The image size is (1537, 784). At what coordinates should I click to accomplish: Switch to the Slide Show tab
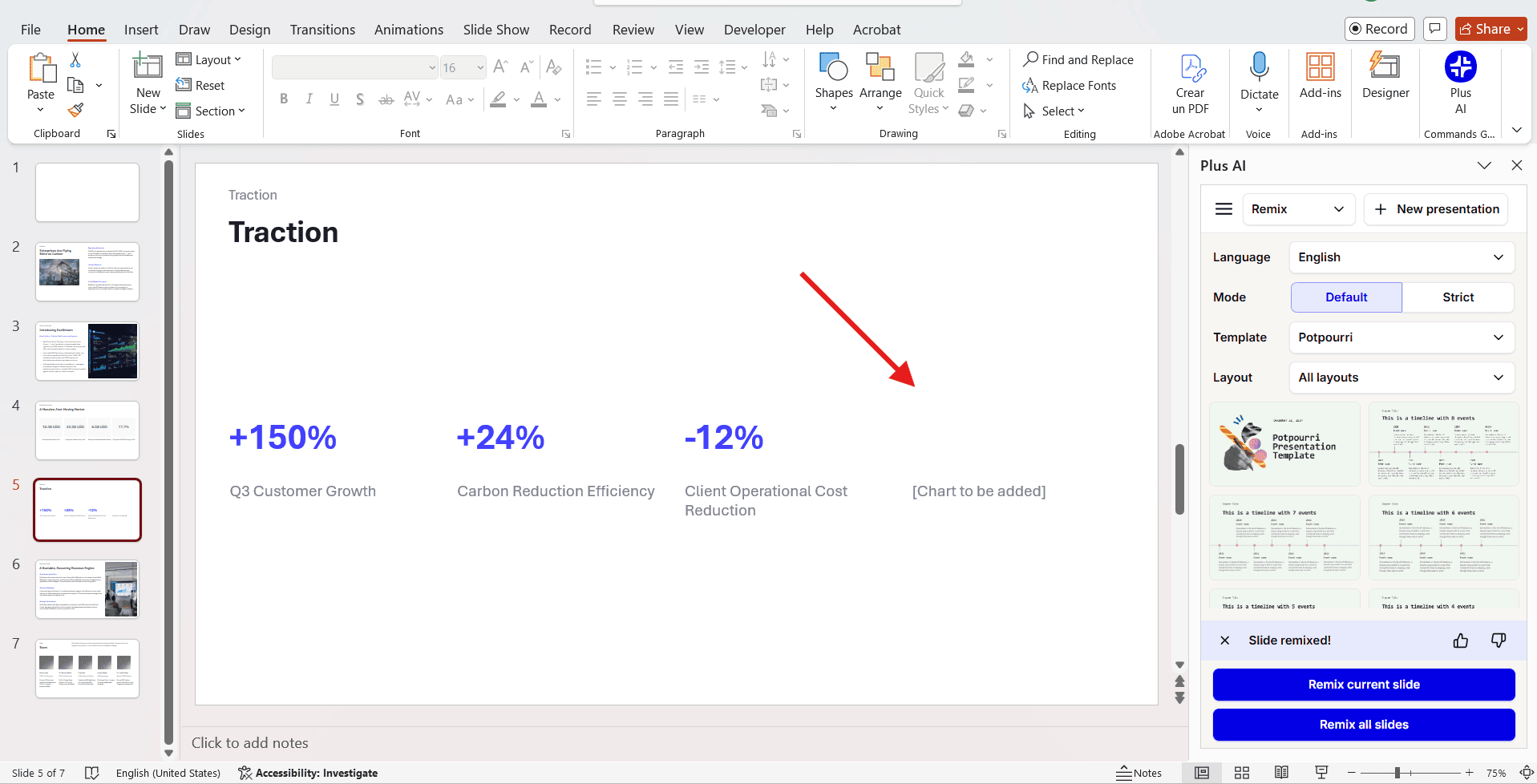coord(496,30)
